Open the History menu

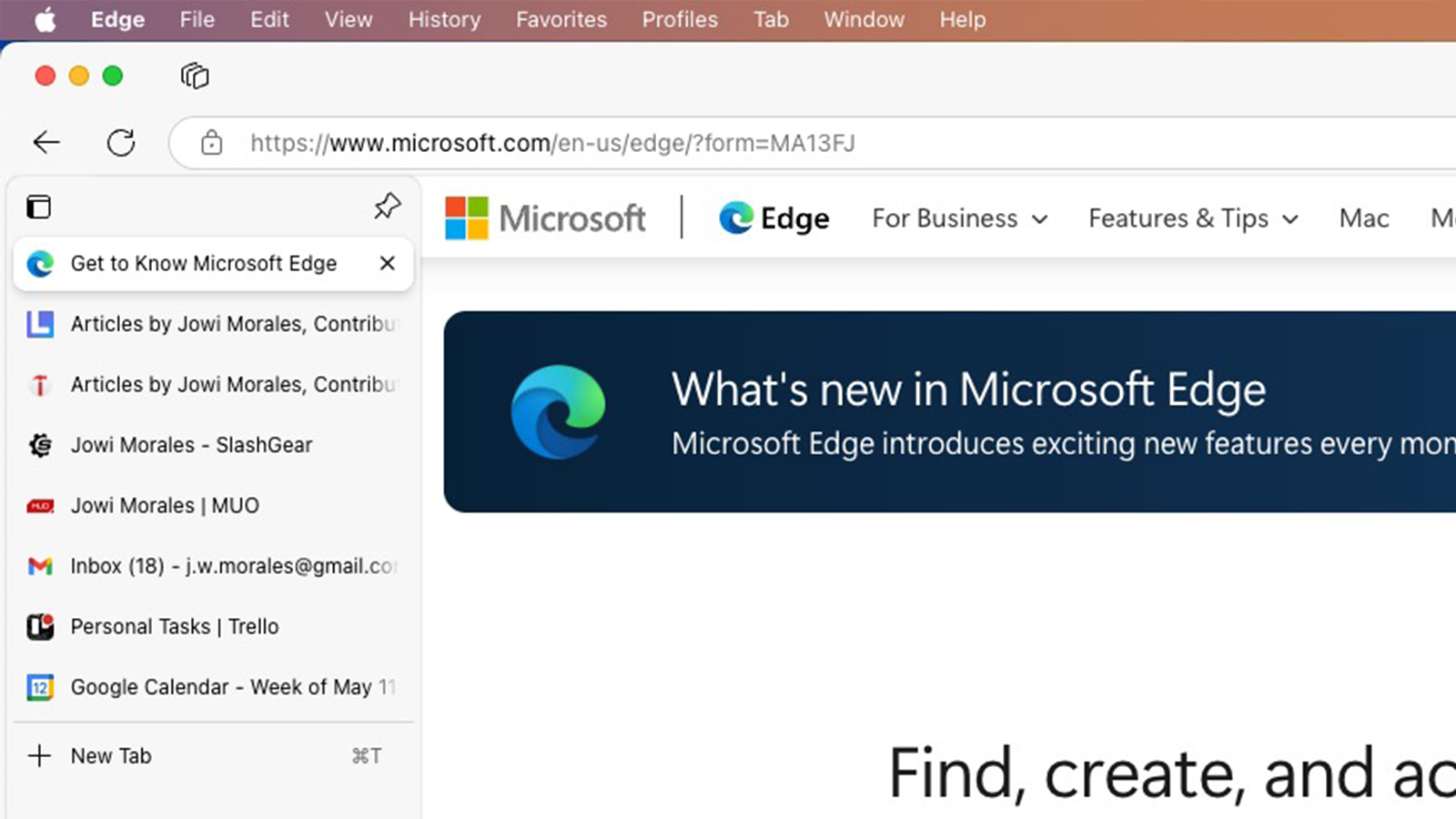(444, 20)
